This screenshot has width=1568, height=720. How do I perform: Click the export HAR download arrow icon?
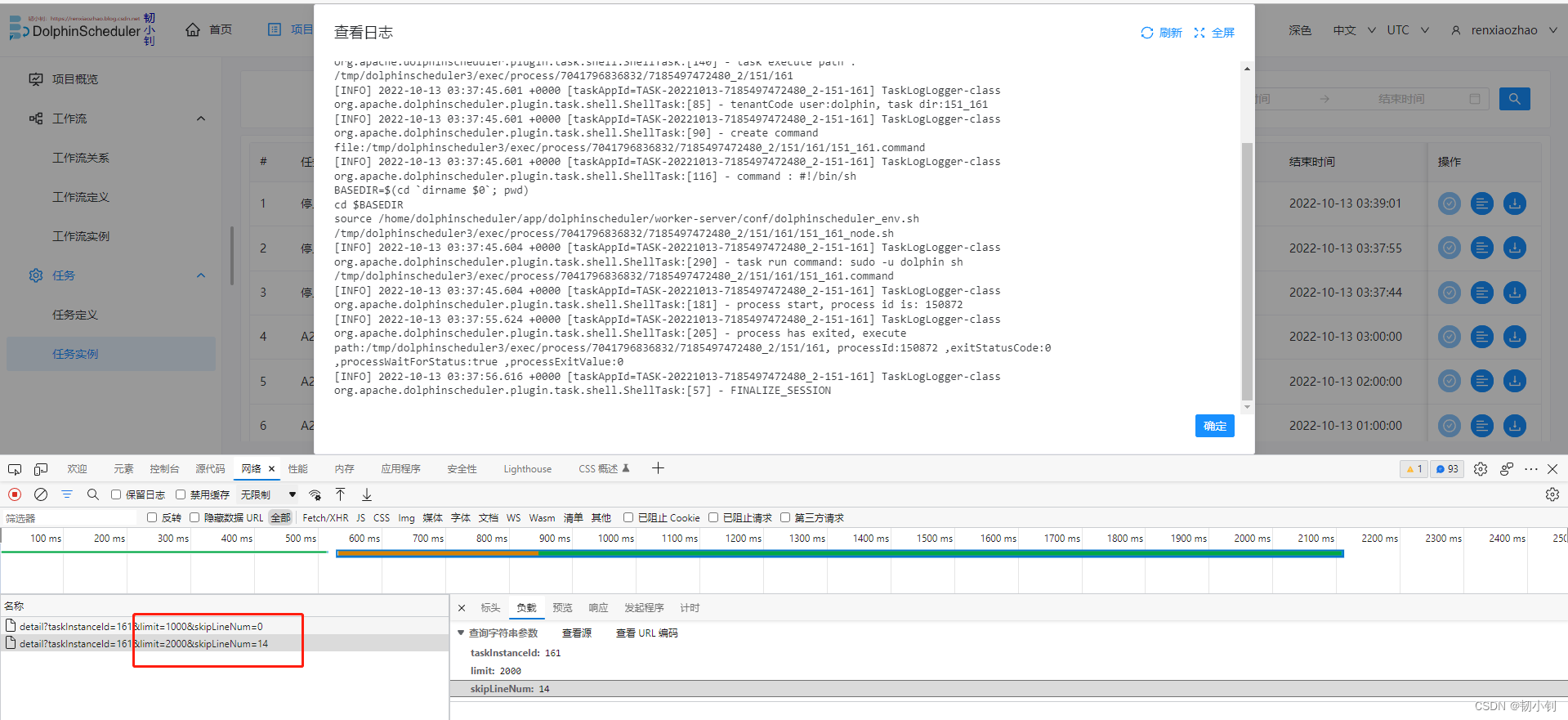(367, 494)
